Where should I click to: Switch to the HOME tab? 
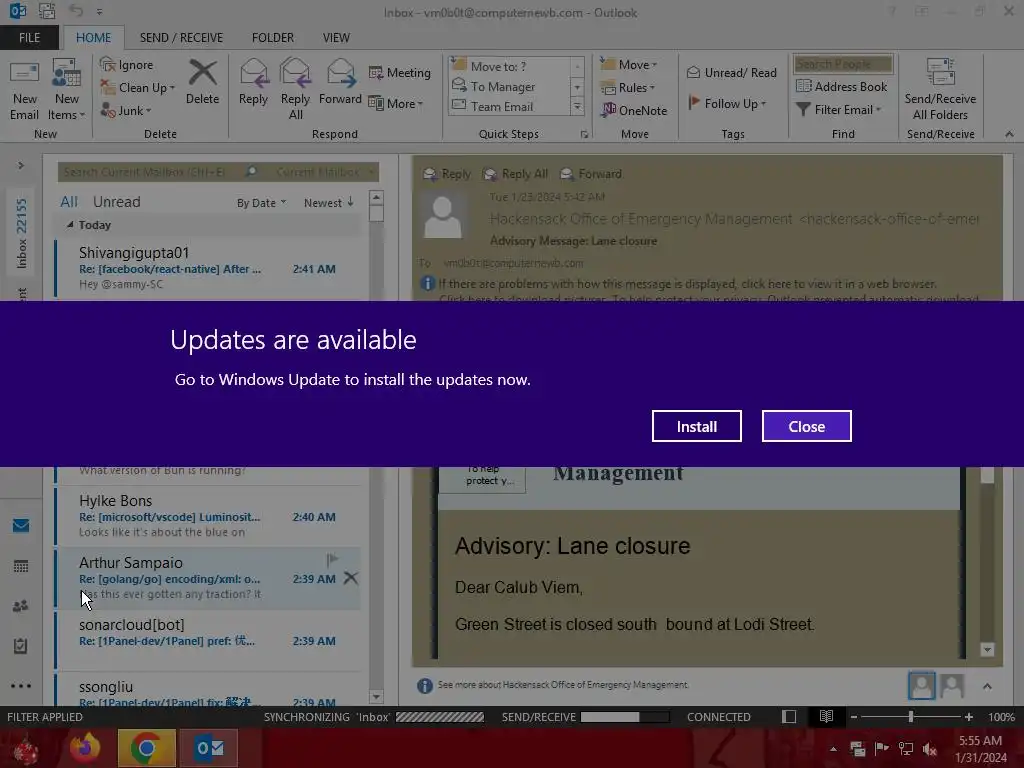[93, 38]
